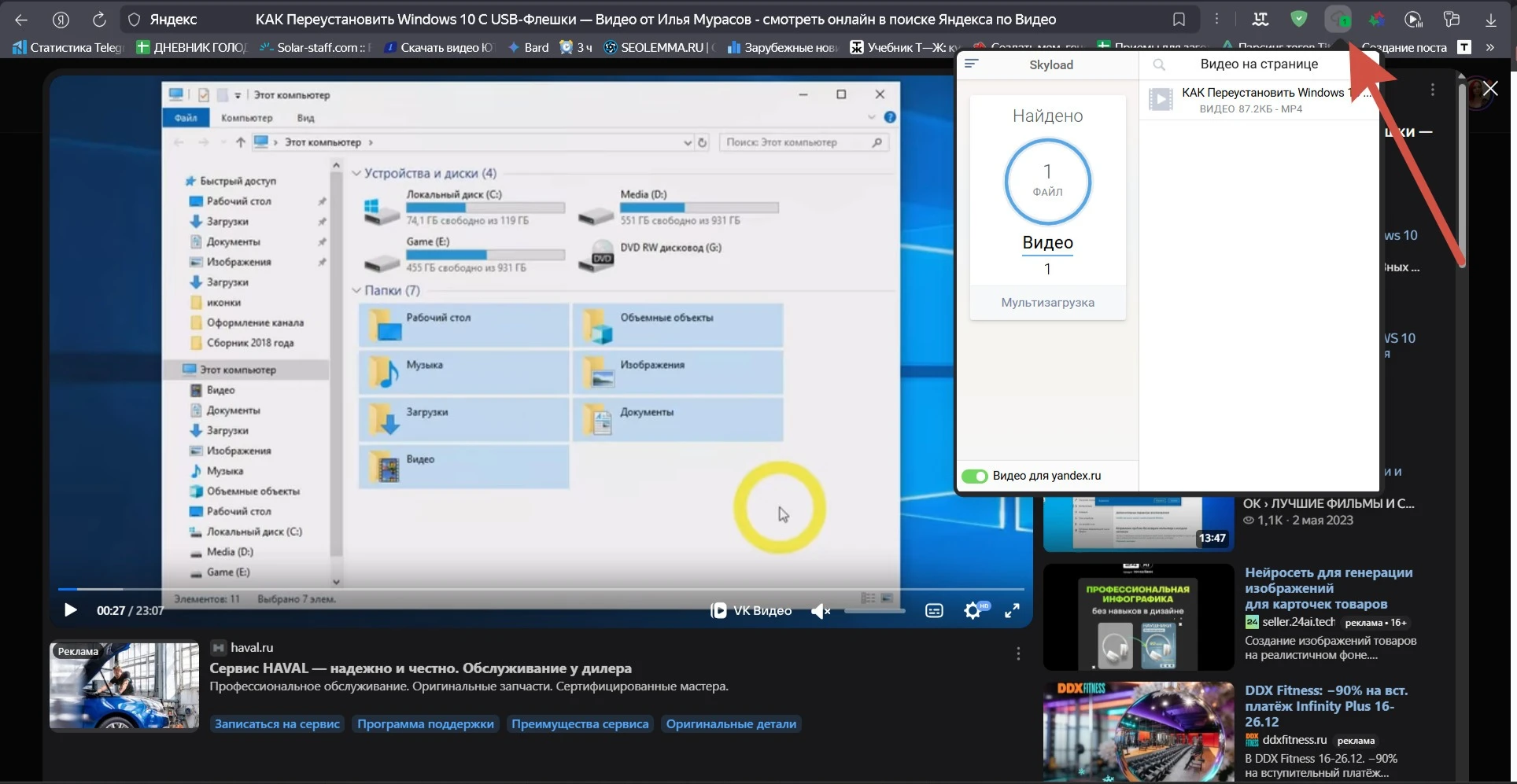Open the SEOLEMMA.RU bookmark
This screenshot has height=784, width=1517.
pyautogui.click(x=659, y=47)
